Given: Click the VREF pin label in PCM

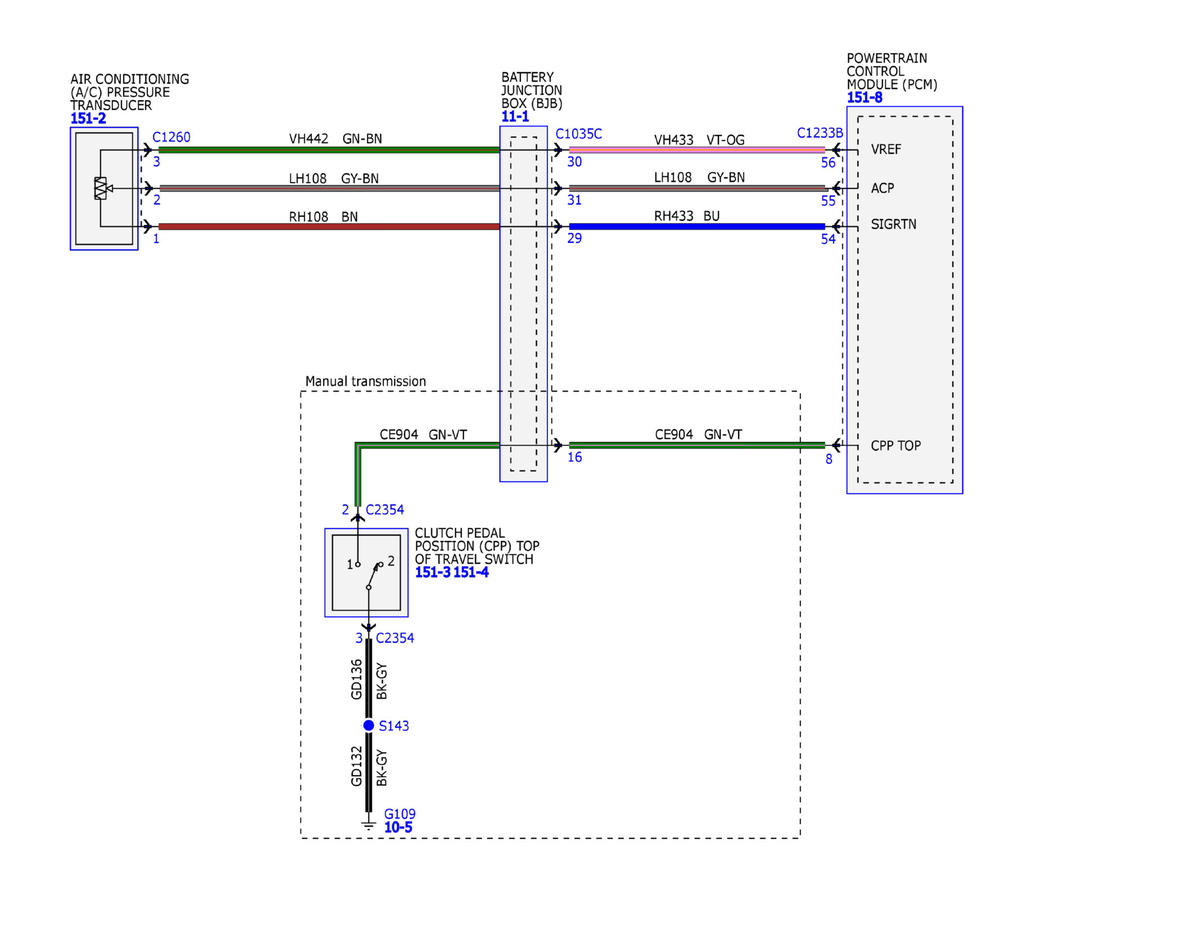Looking at the screenshot, I should tap(886, 150).
